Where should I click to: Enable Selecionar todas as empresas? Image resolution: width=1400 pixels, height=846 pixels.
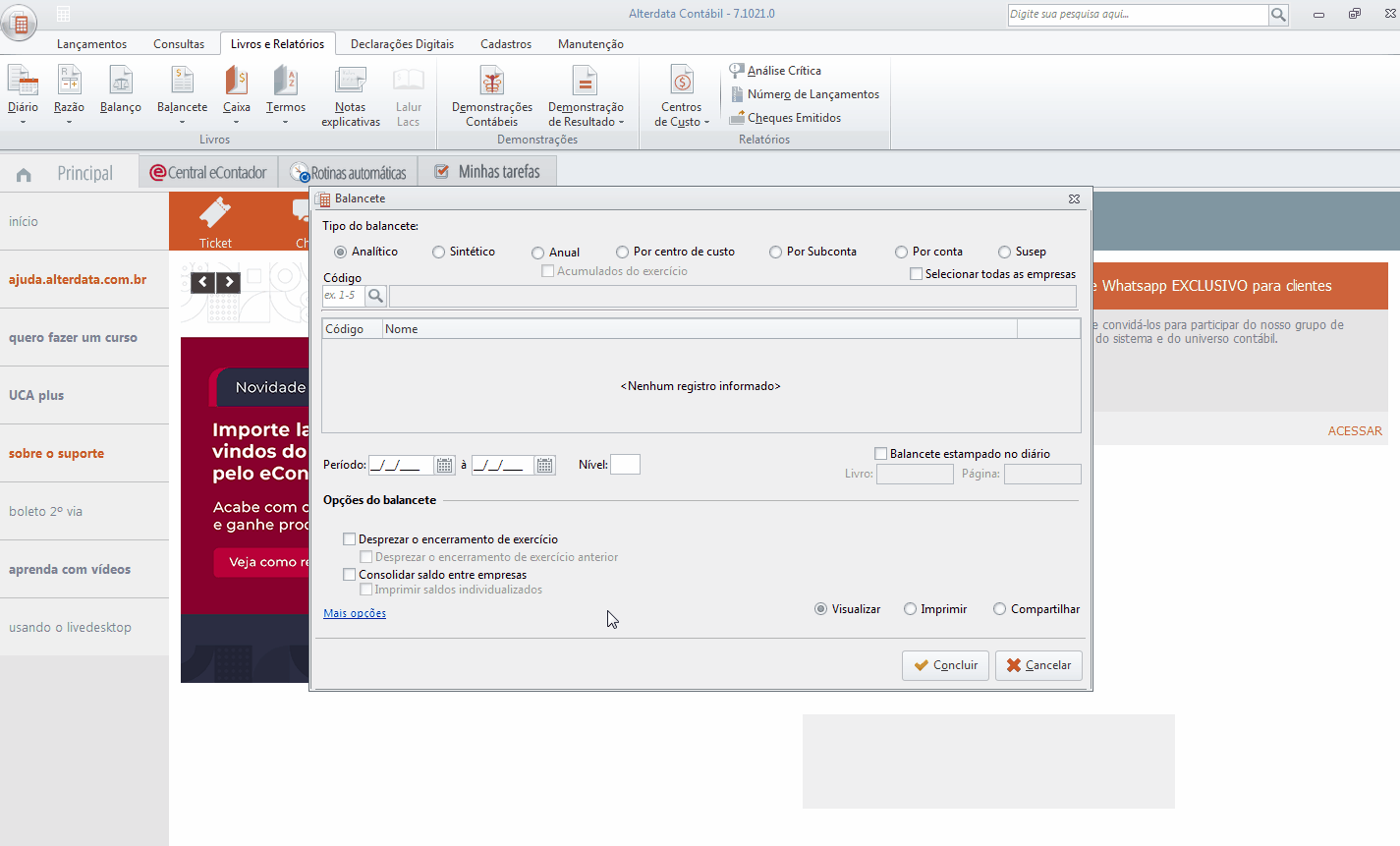(917, 274)
